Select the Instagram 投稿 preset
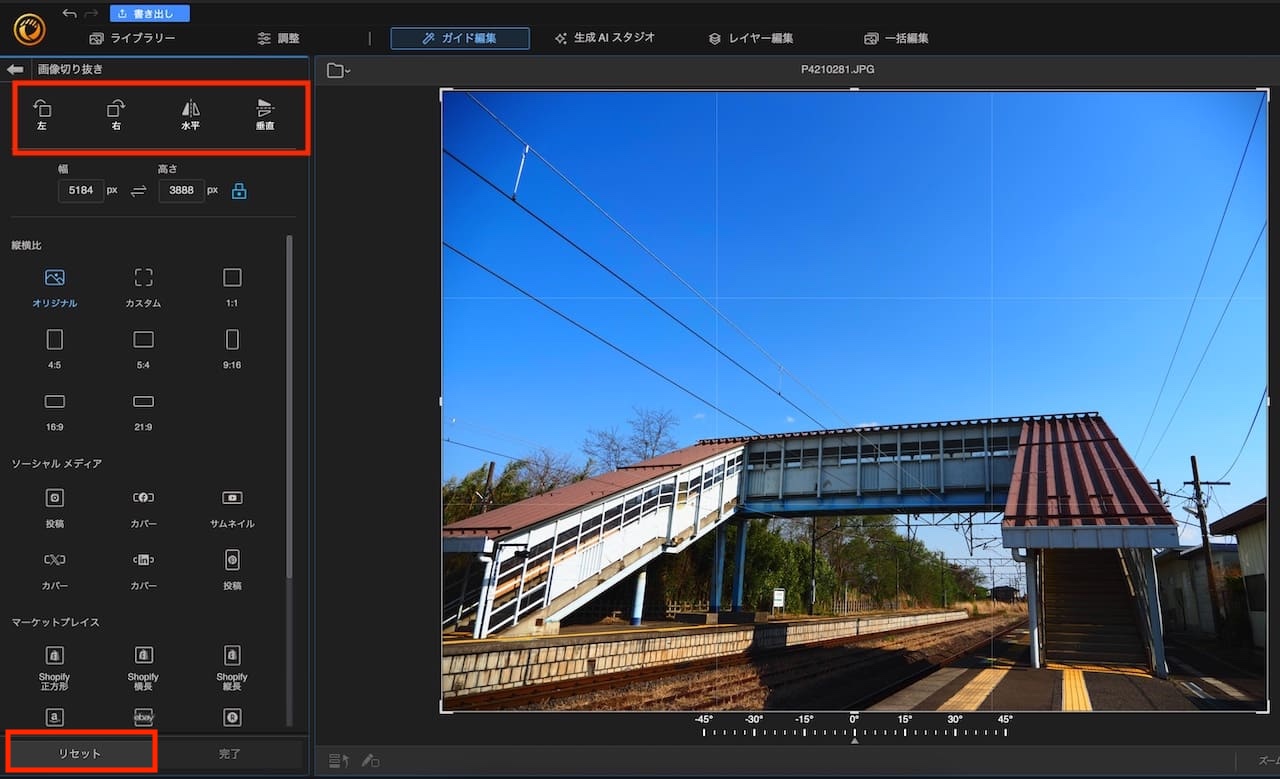Screen dimensions: 1280x779 pos(54,508)
